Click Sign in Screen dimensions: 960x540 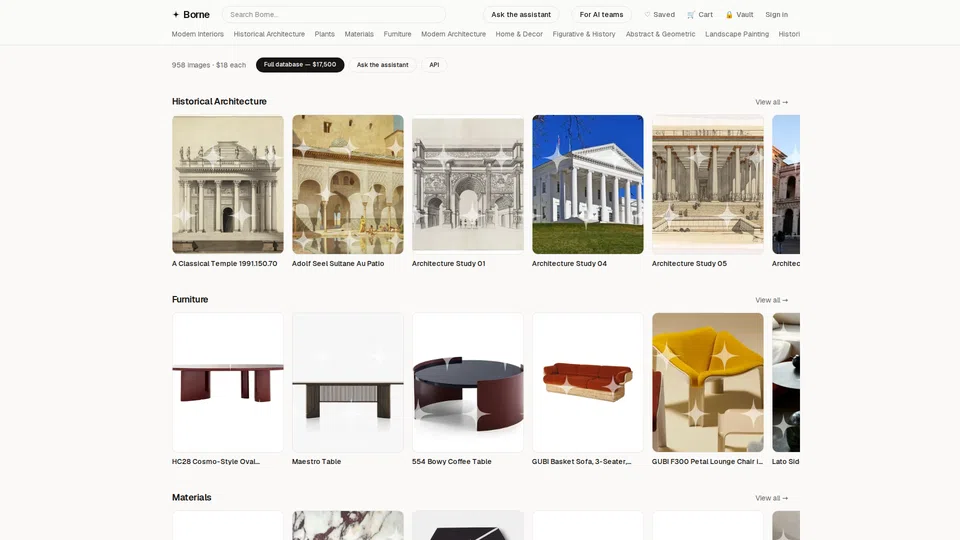776,15
